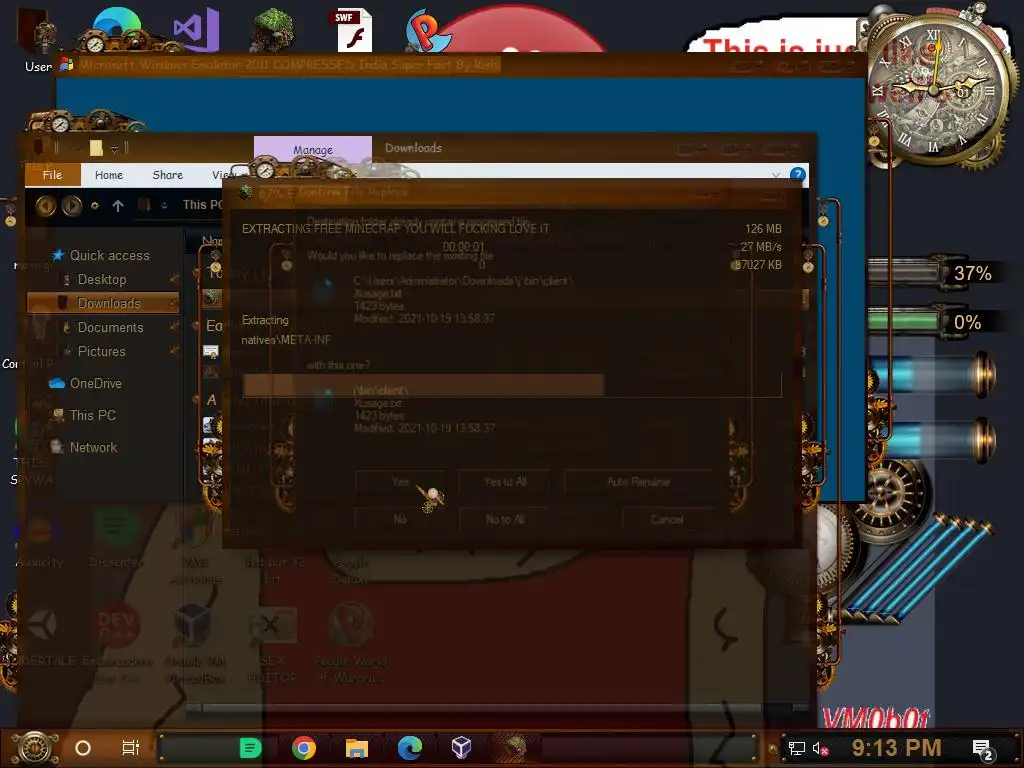The image size is (1024, 768).
Task: Open the 7-Zip extraction taskbar item
Action: click(x=515, y=748)
